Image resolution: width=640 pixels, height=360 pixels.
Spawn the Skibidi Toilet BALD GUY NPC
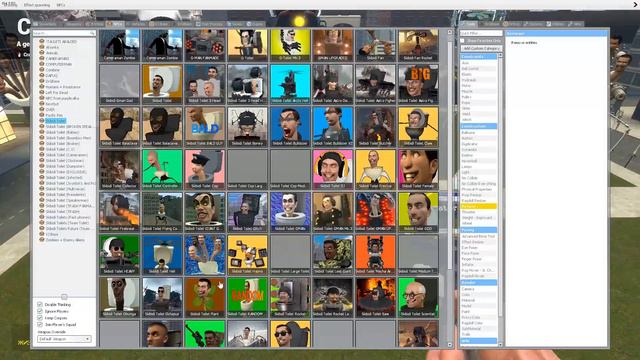coord(205,127)
